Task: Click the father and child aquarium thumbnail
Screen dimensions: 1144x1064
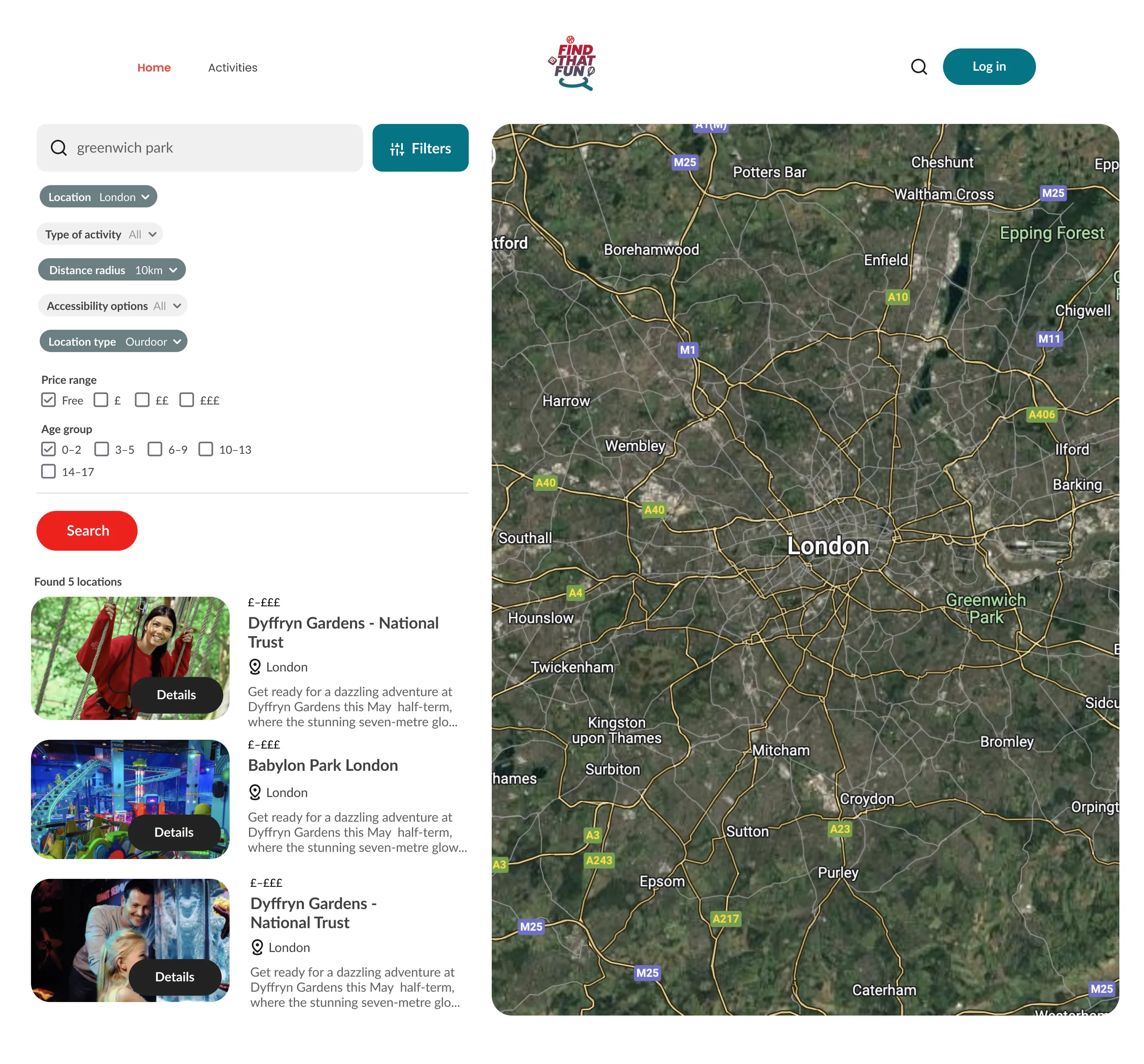Action: pos(130,940)
